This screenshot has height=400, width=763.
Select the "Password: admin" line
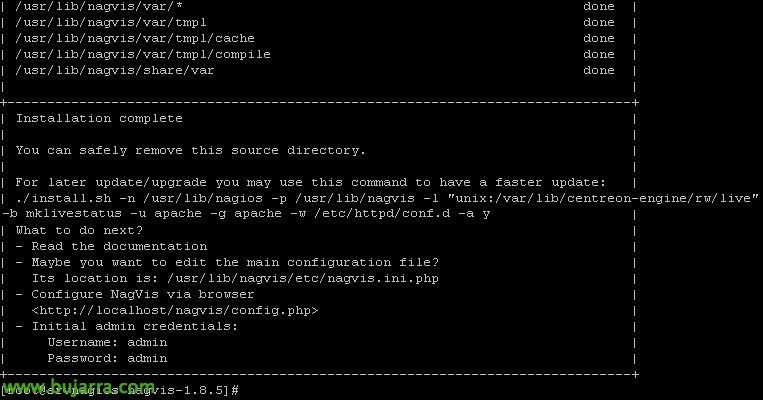[x=107, y=358]
